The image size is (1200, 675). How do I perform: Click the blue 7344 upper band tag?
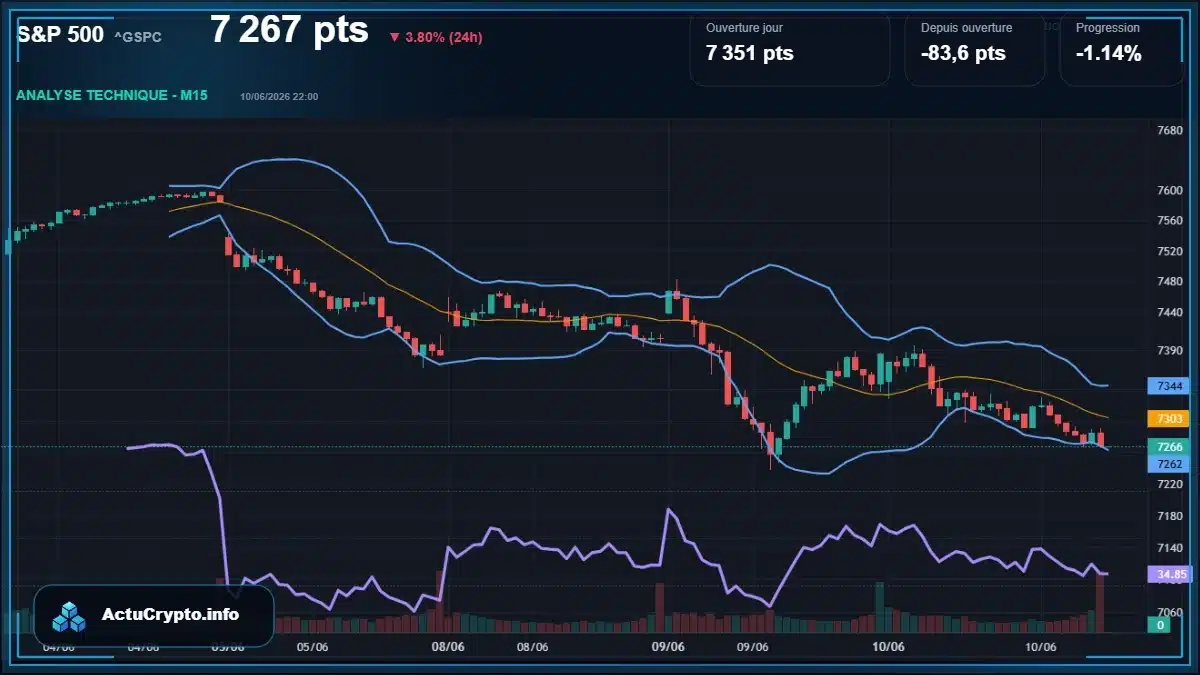coord(1169,385)
